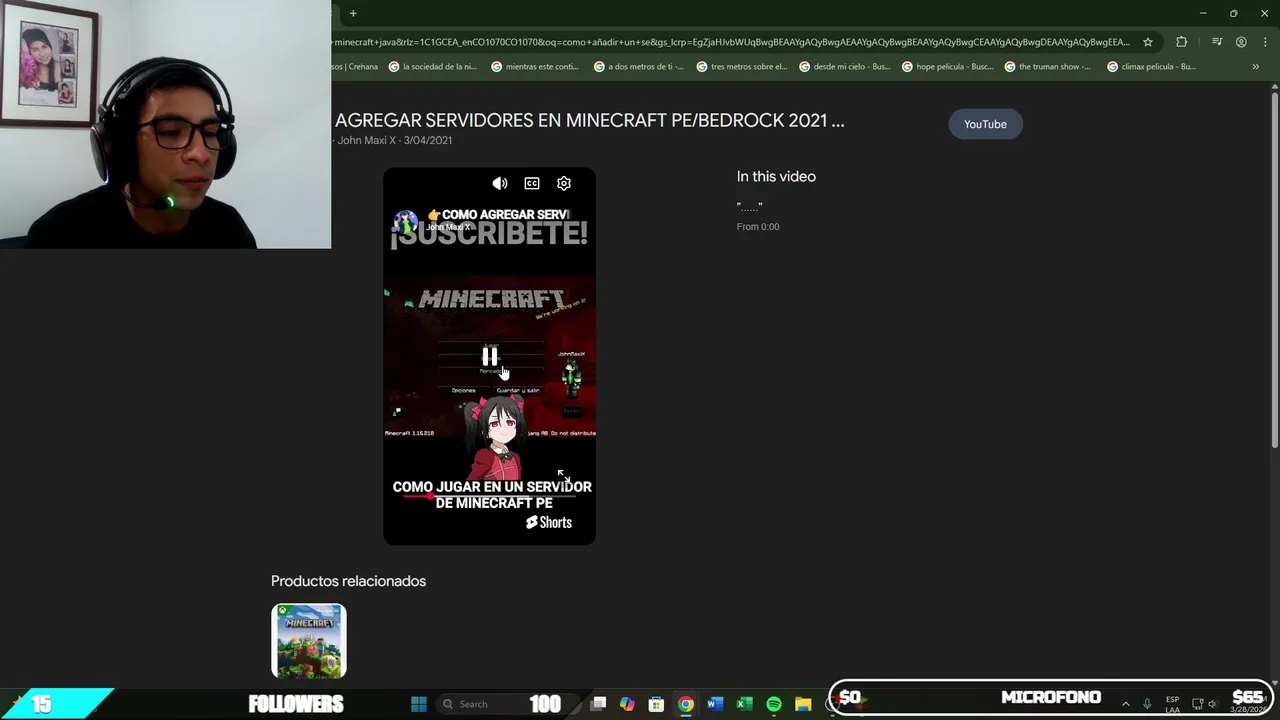Open 'a dos metros de ti' bookmark

(639, 67)
